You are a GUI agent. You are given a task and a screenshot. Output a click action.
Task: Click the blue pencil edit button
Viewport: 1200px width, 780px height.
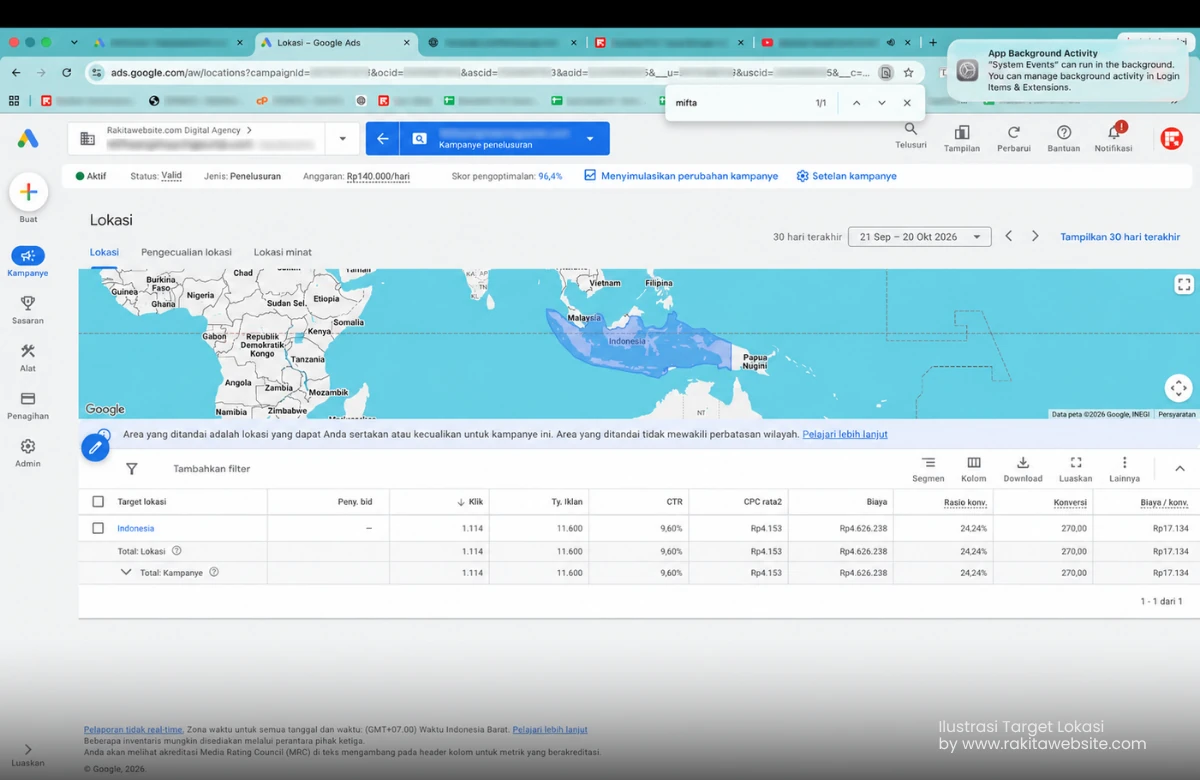pyautogui.click(x=95, y=447)
